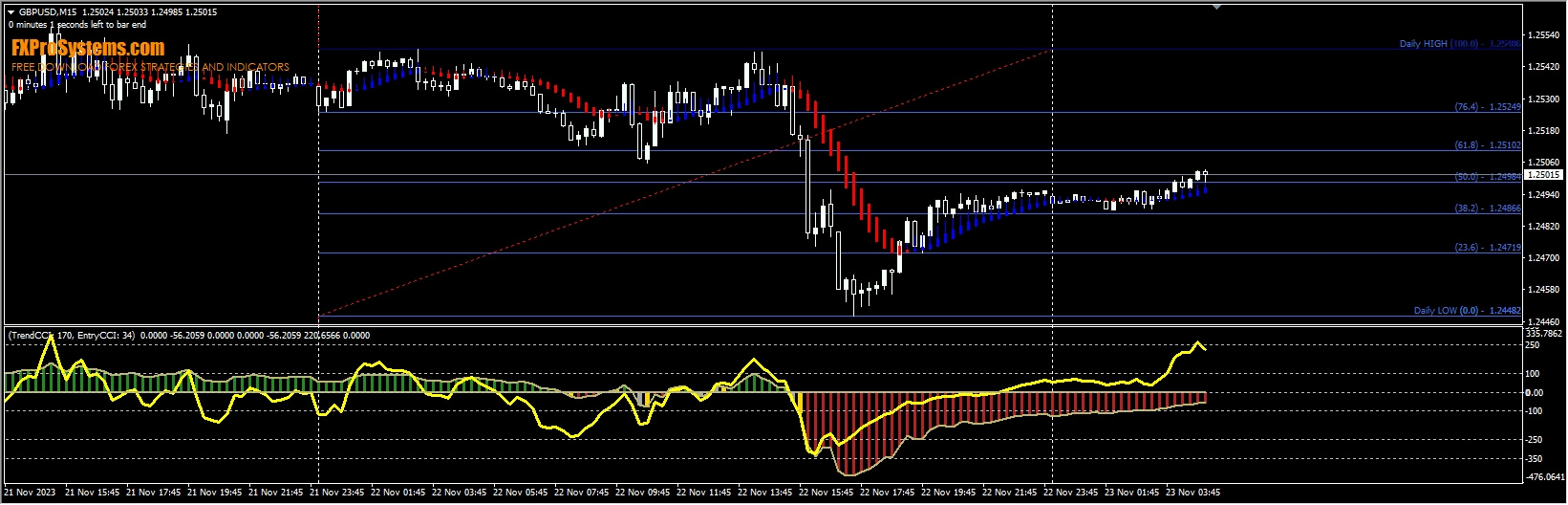Click the -476.0641 value on indicator scale
Viewport: 1568px width, 505px height.
tap(1543, 477)
